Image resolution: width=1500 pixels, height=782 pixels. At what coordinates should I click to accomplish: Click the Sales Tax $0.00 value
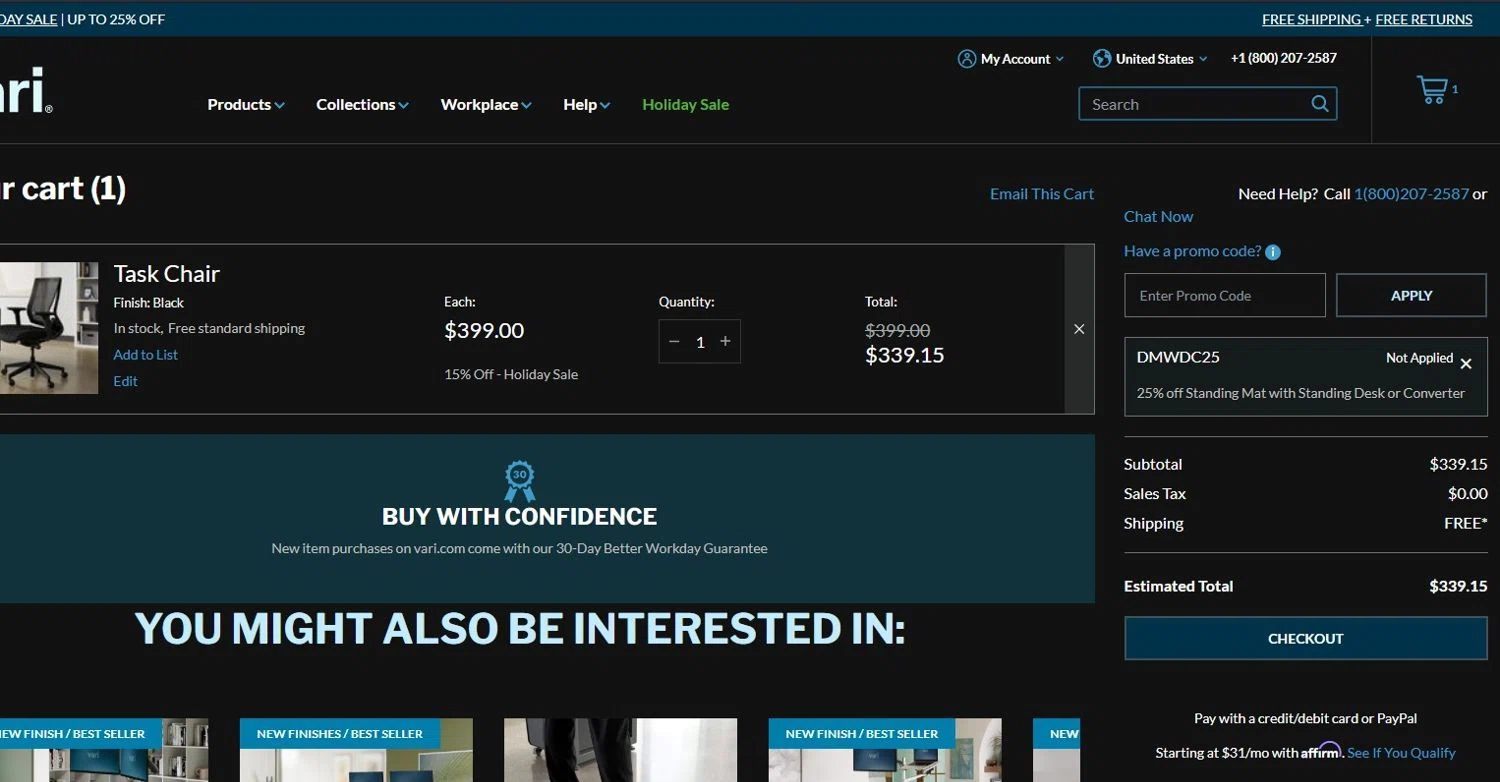point(1468,494)
